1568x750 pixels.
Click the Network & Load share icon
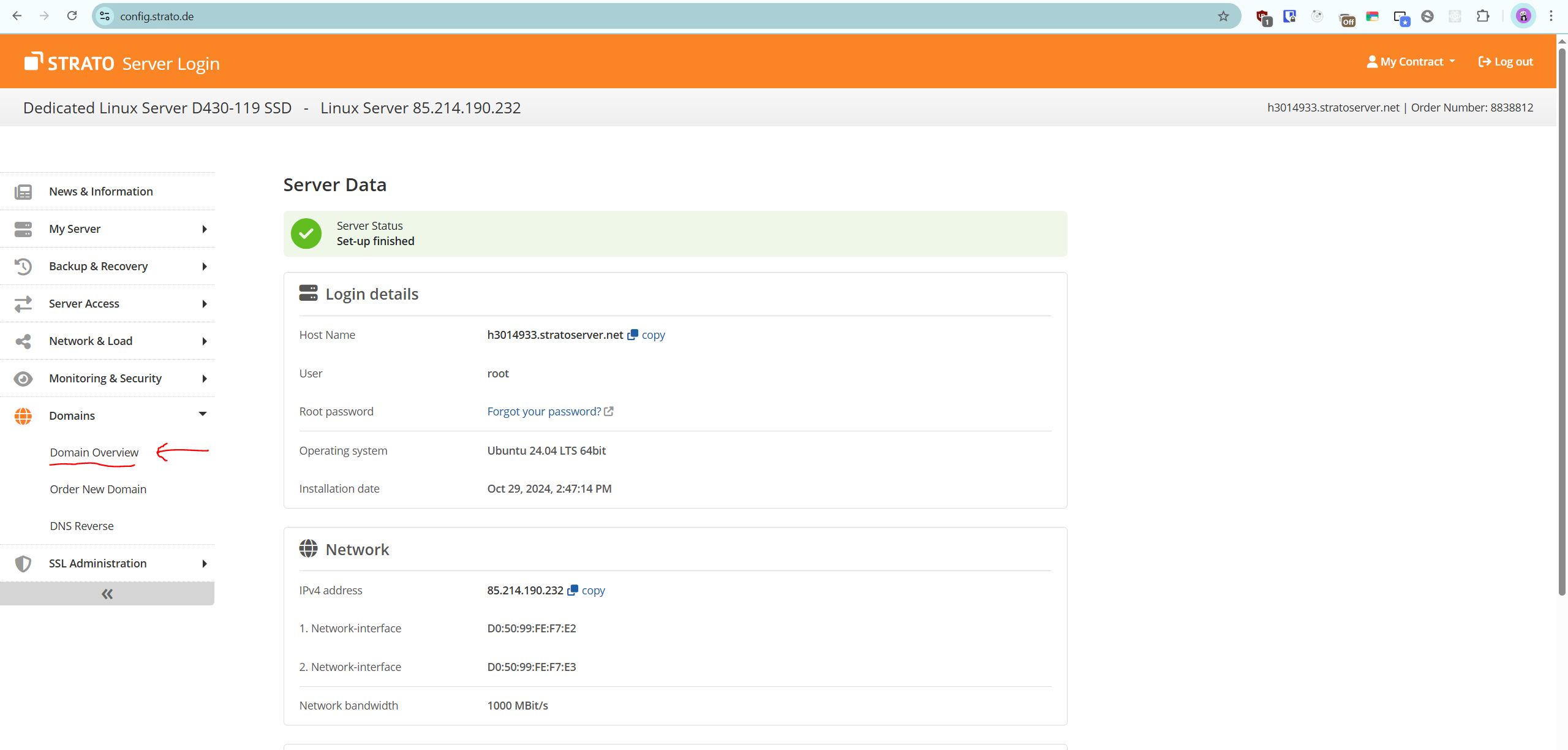(23, 341)
